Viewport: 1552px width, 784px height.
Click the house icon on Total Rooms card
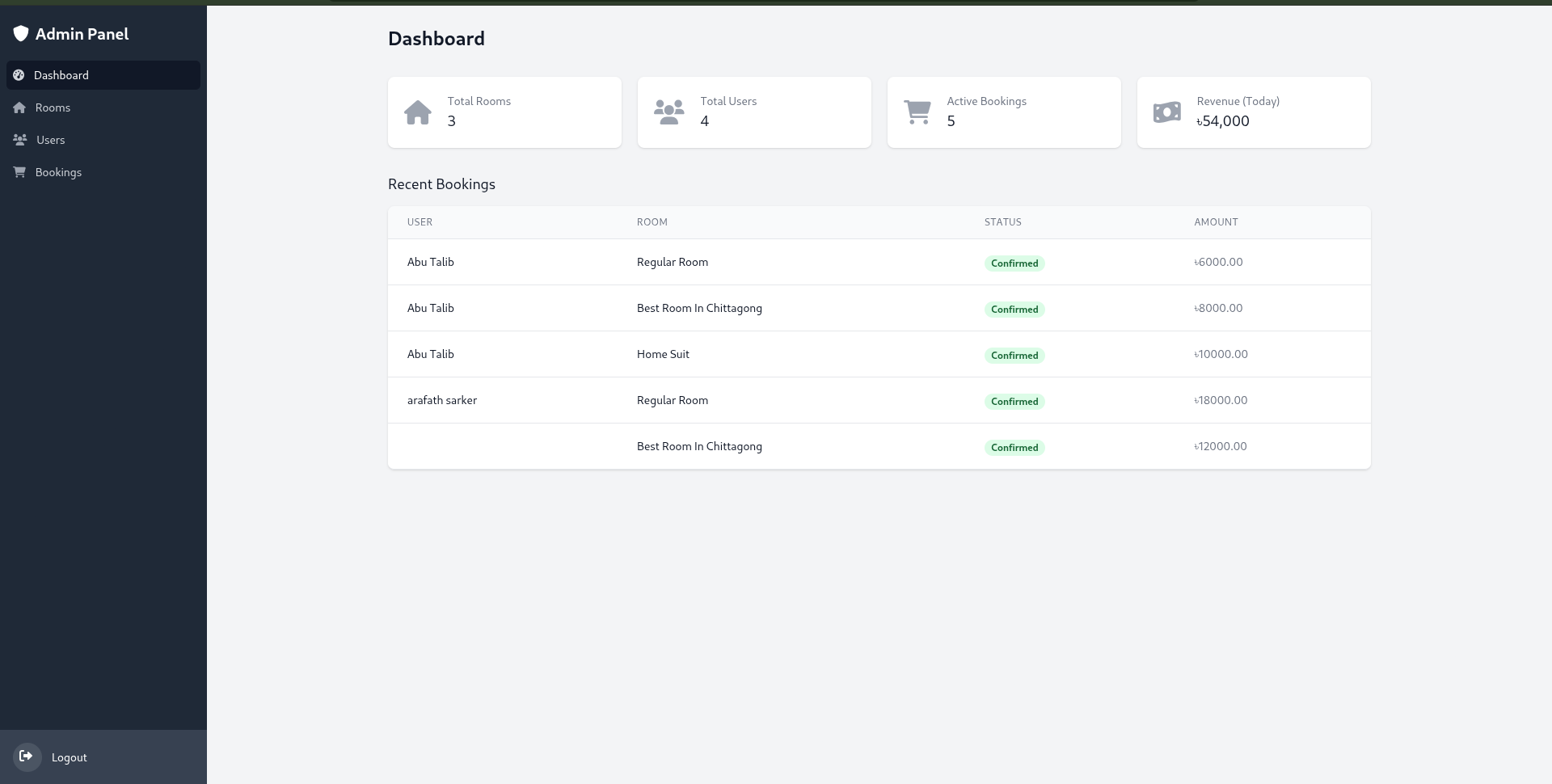point(418,112)
